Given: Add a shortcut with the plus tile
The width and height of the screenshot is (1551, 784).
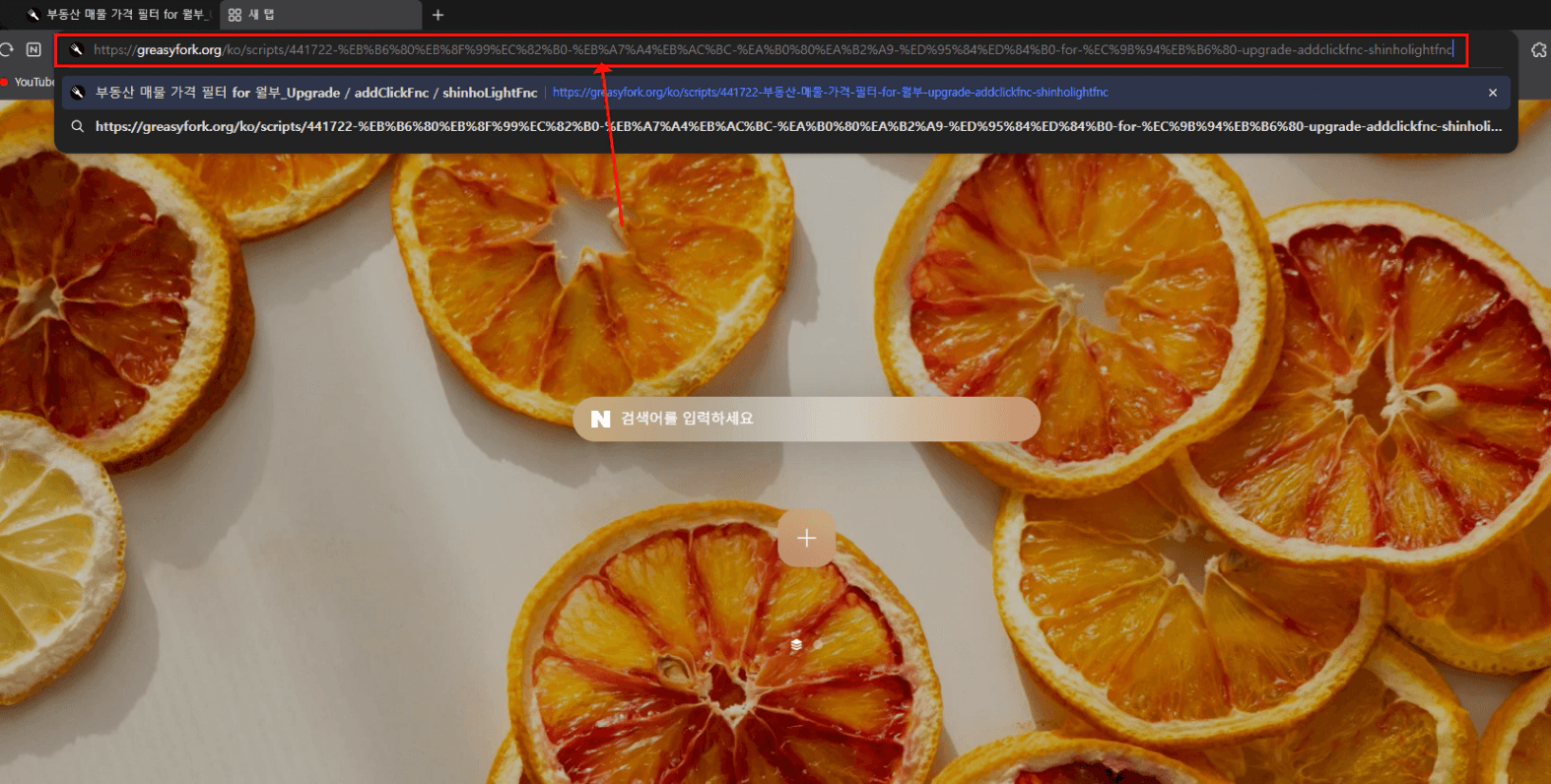Looking at the screenshot, I should coord(806,539).
